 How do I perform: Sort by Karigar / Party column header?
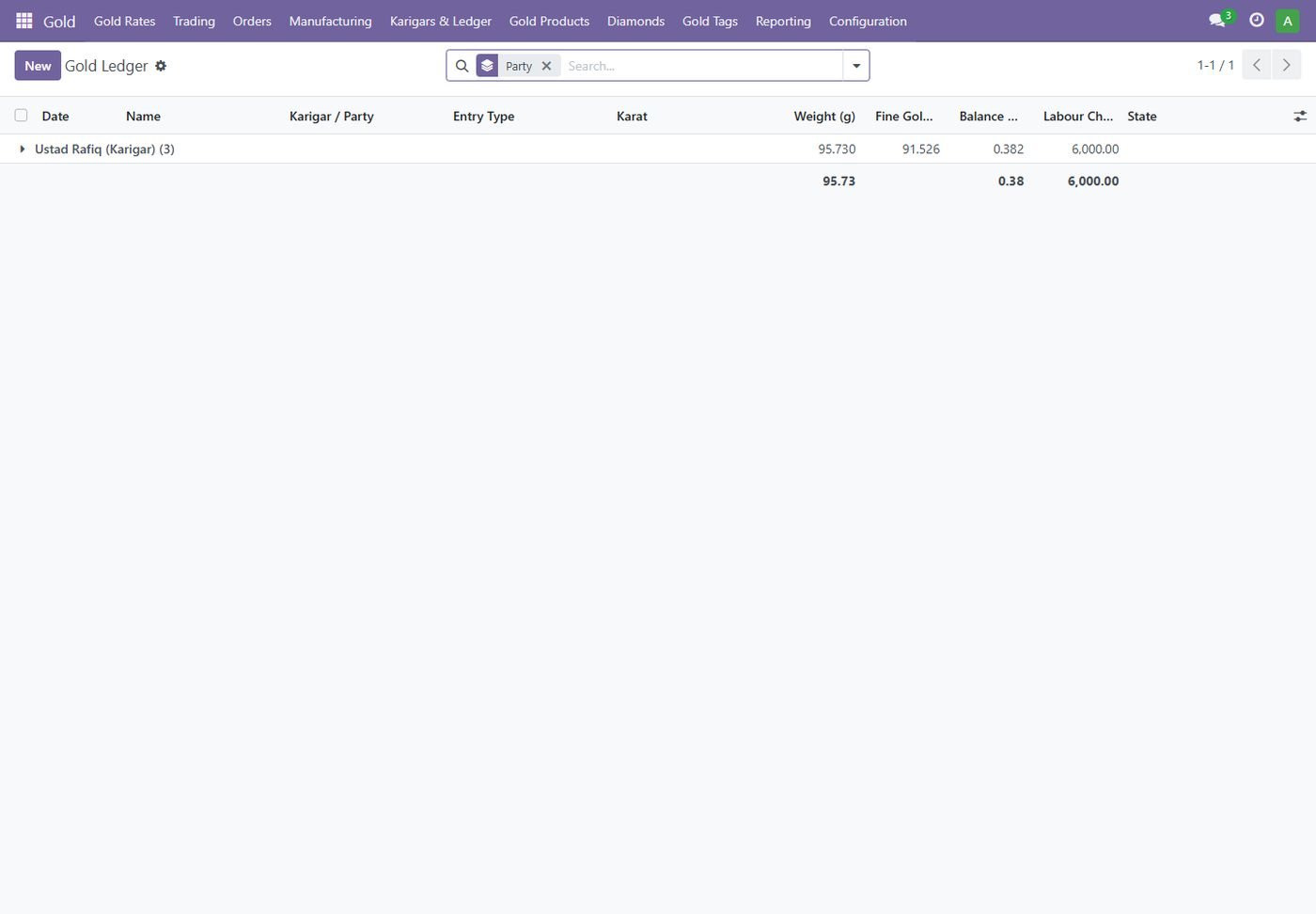(332, 116)
